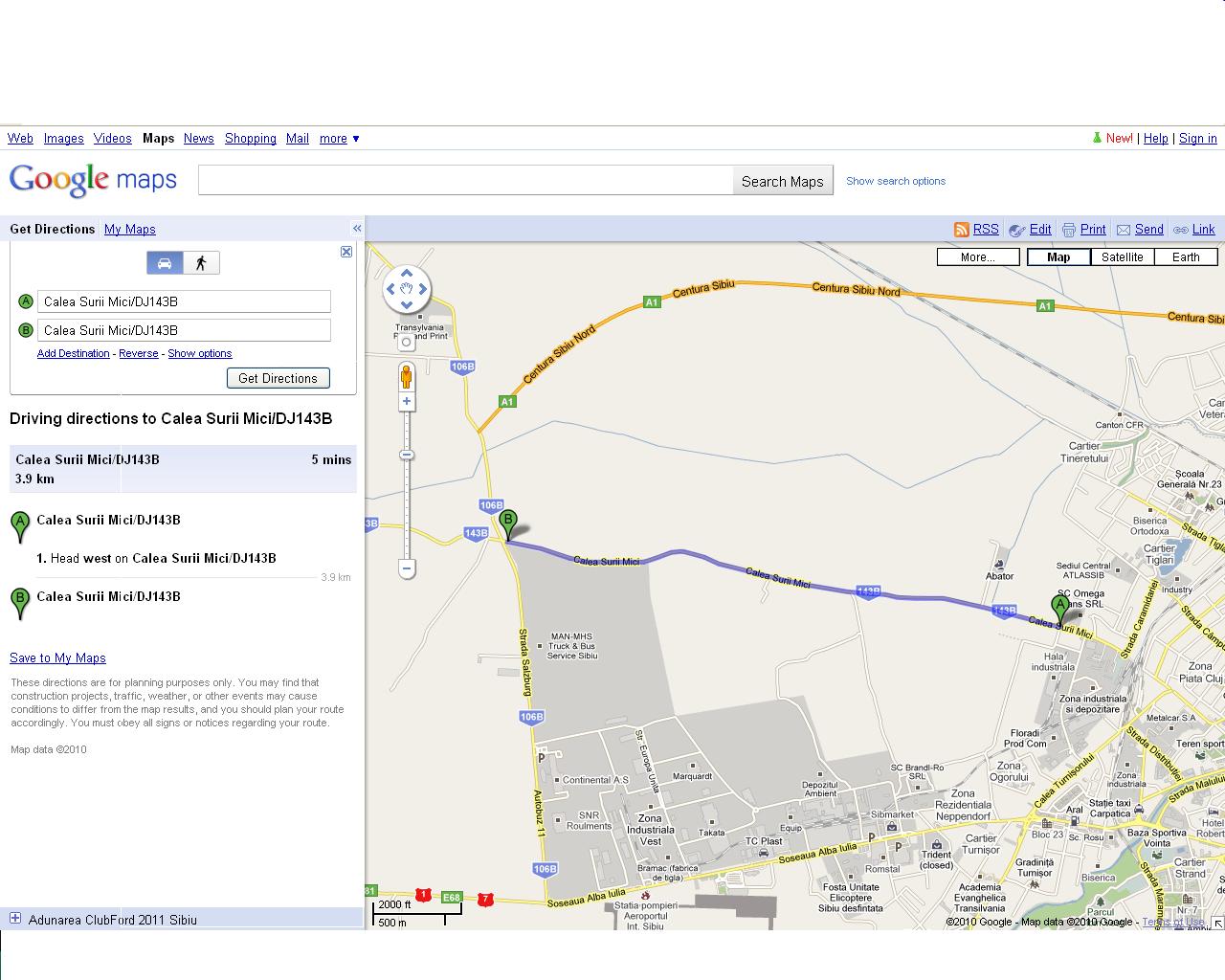Open the 'more' services dropdown
This screenshot has width=1225, height=980.
tap(340, 139)
